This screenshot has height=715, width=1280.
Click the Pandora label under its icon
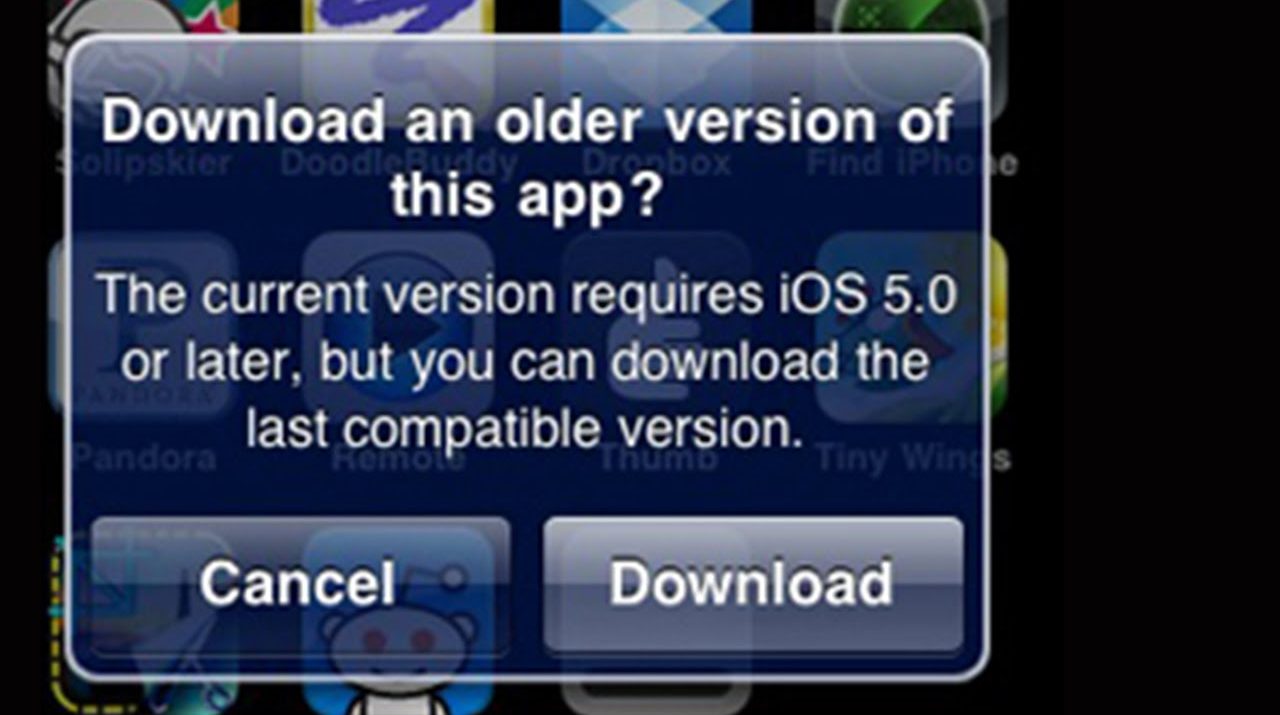point(144,458)
